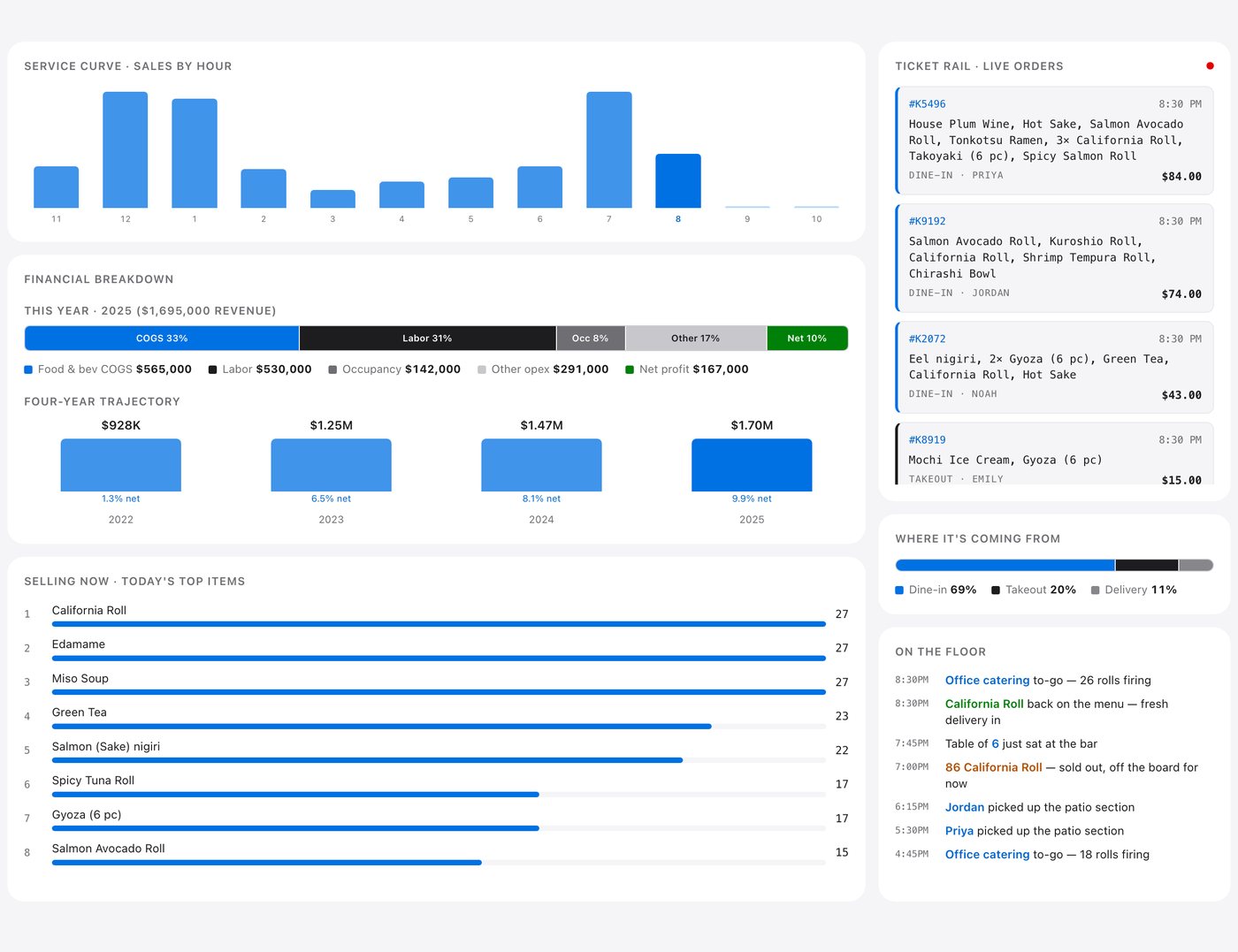Screen dimensions: 1238x952
Task: Open ticket #K8919
Action: pos(1054,454)
